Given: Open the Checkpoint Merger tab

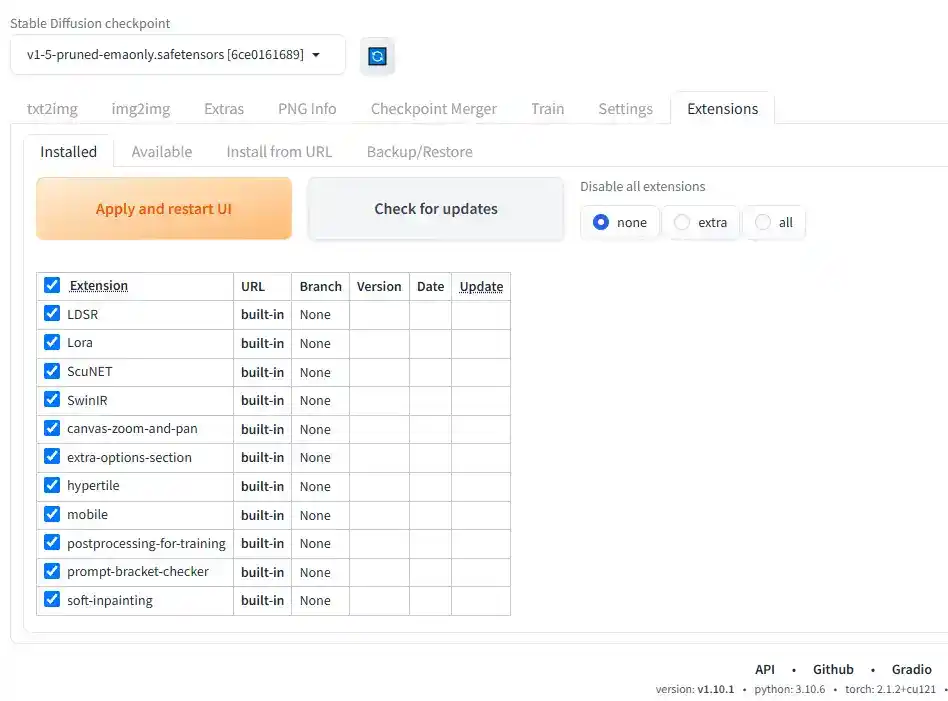Looking at the screenshot, I should [434, 109].
